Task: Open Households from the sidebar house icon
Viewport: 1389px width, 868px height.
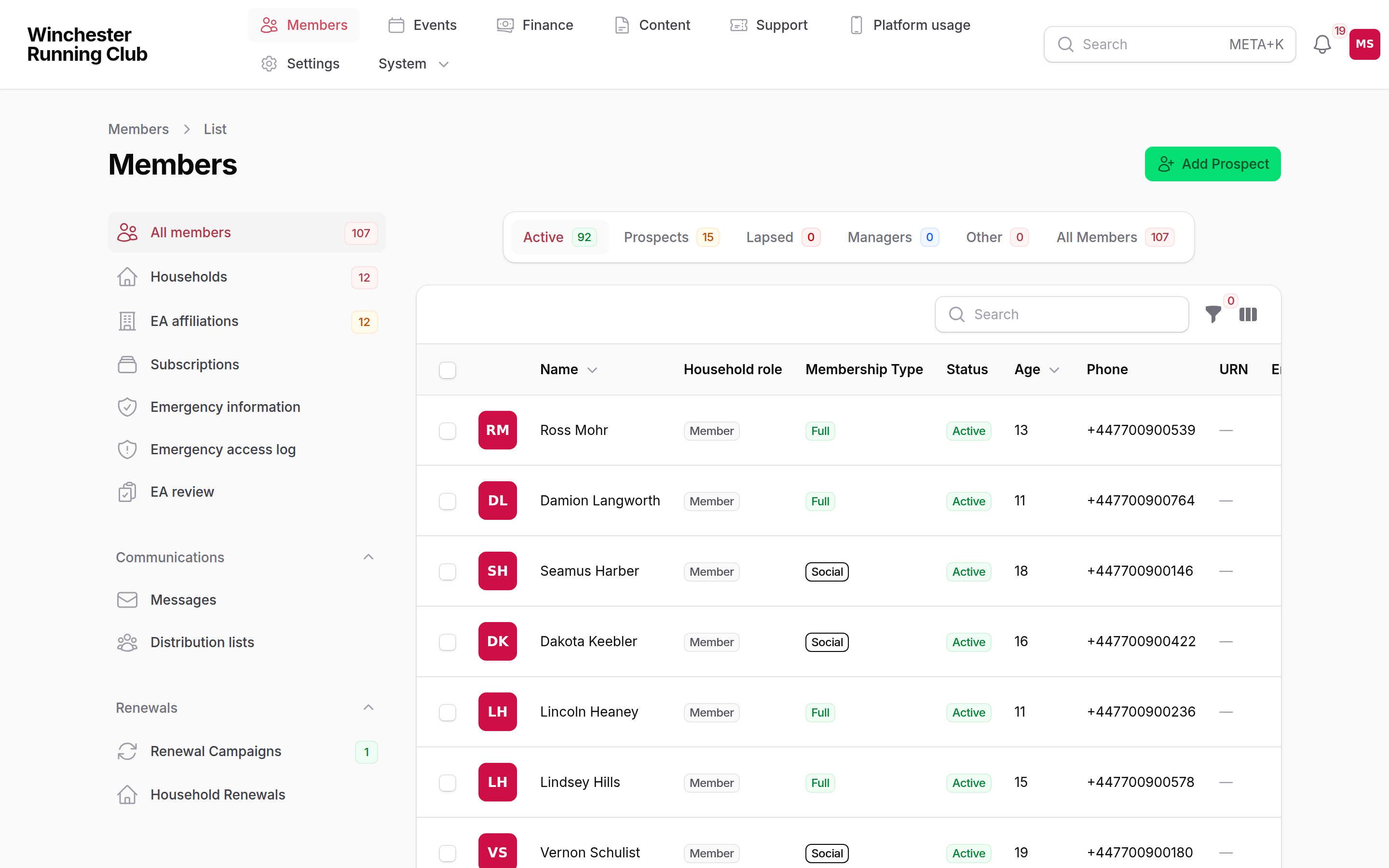Action: pos(127,277)
